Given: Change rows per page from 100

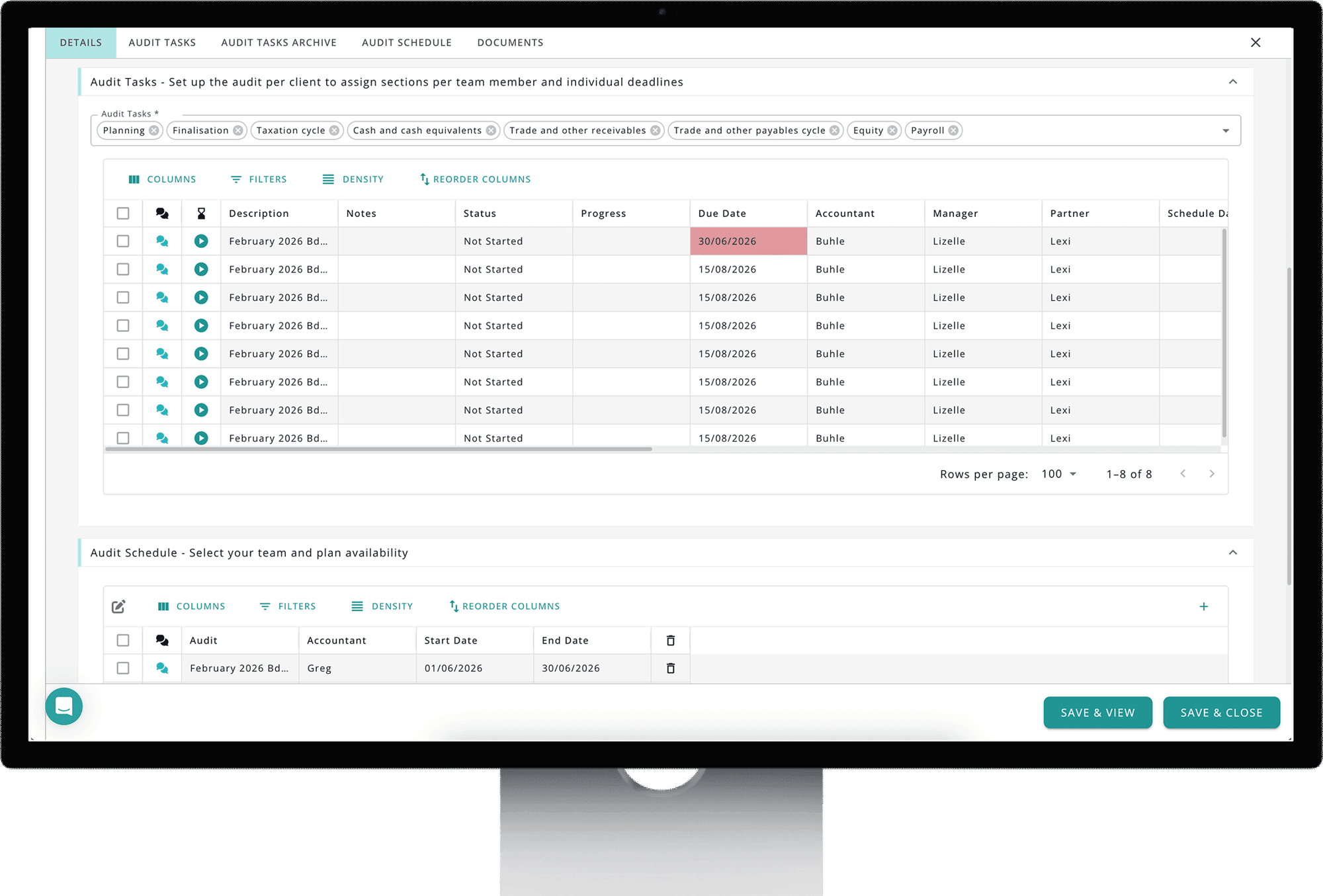Looking at the screenshot, I should [1059, 474].
